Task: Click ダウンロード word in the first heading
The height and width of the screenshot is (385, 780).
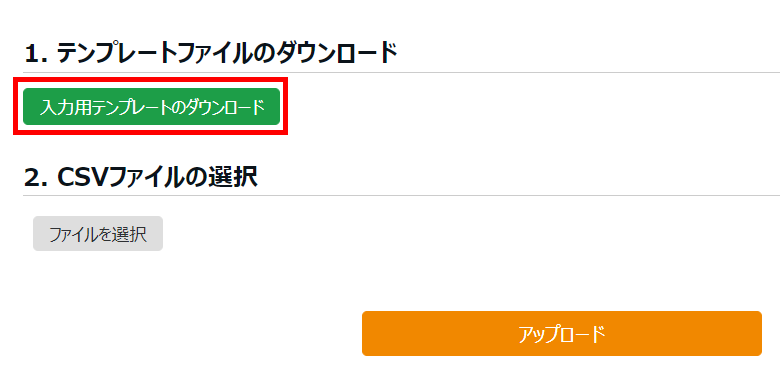Action: (337, 53)
